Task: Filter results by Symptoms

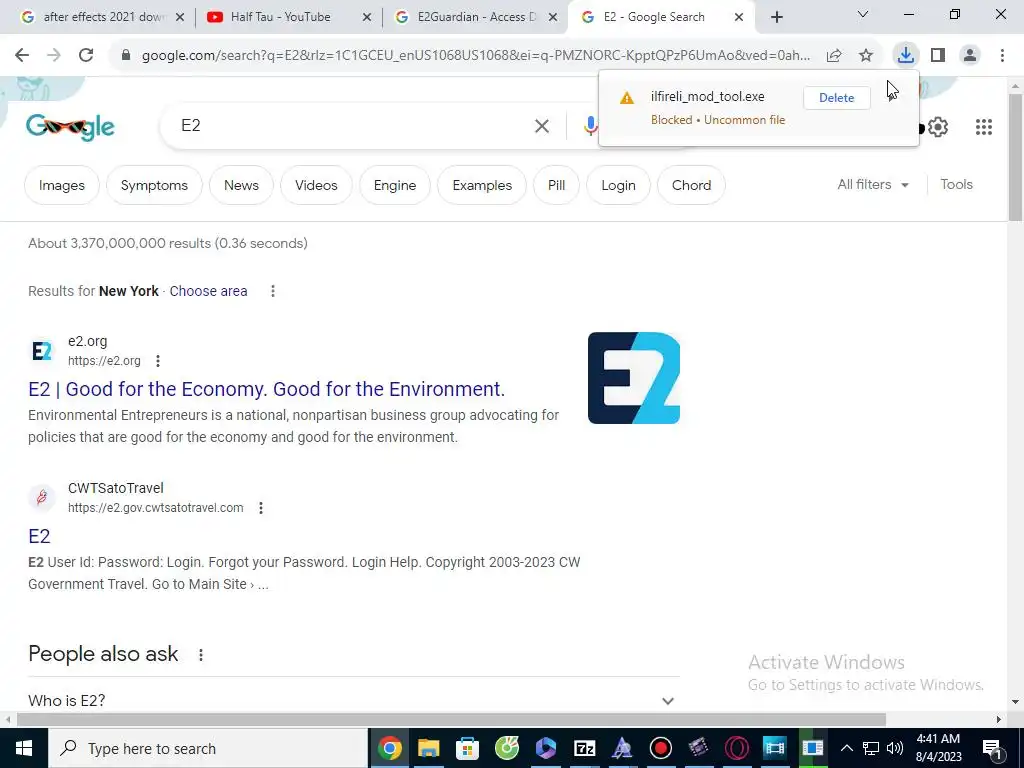Action: coord(154,185)
